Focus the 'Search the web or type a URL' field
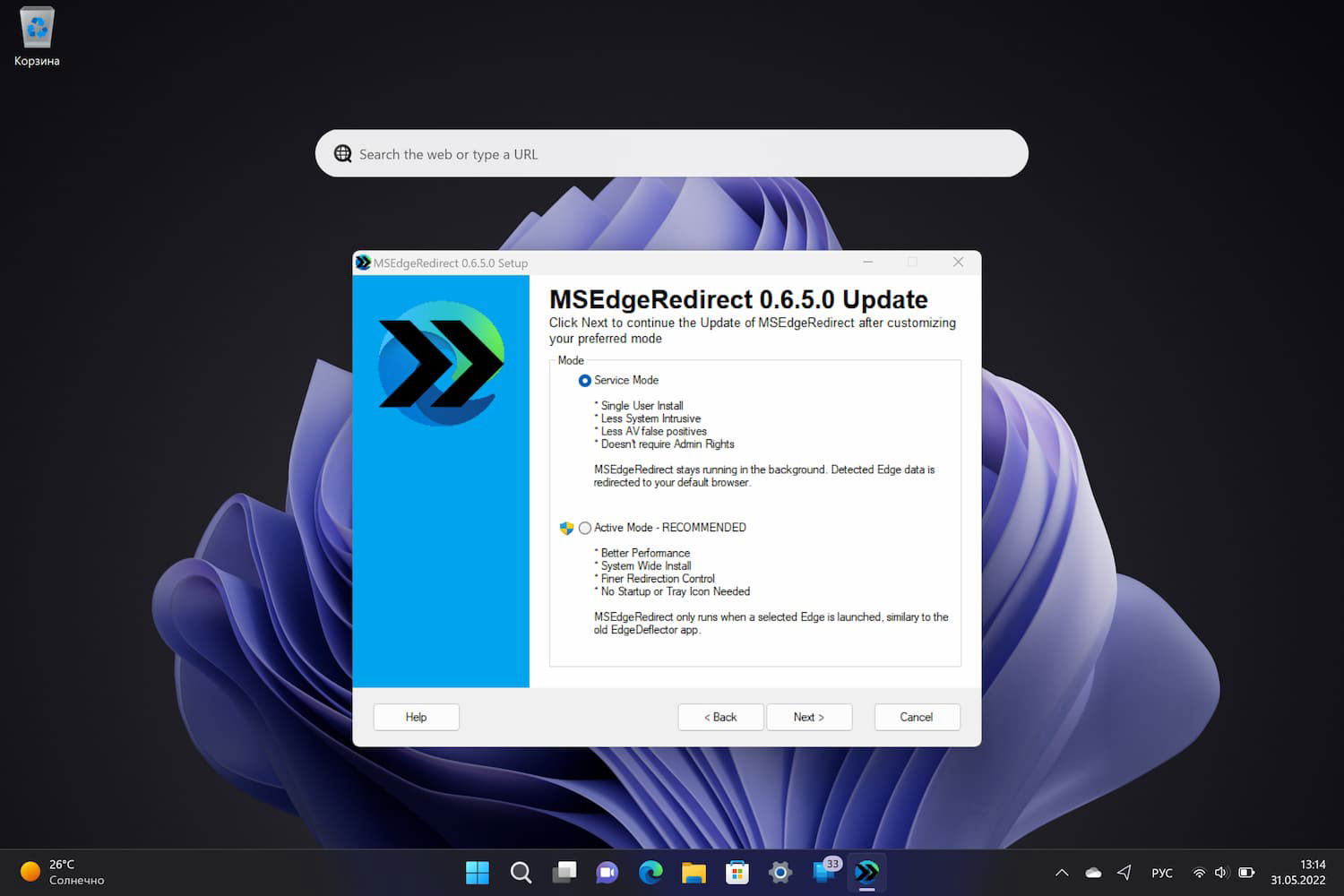1344x896 pixels. (671, 153)
